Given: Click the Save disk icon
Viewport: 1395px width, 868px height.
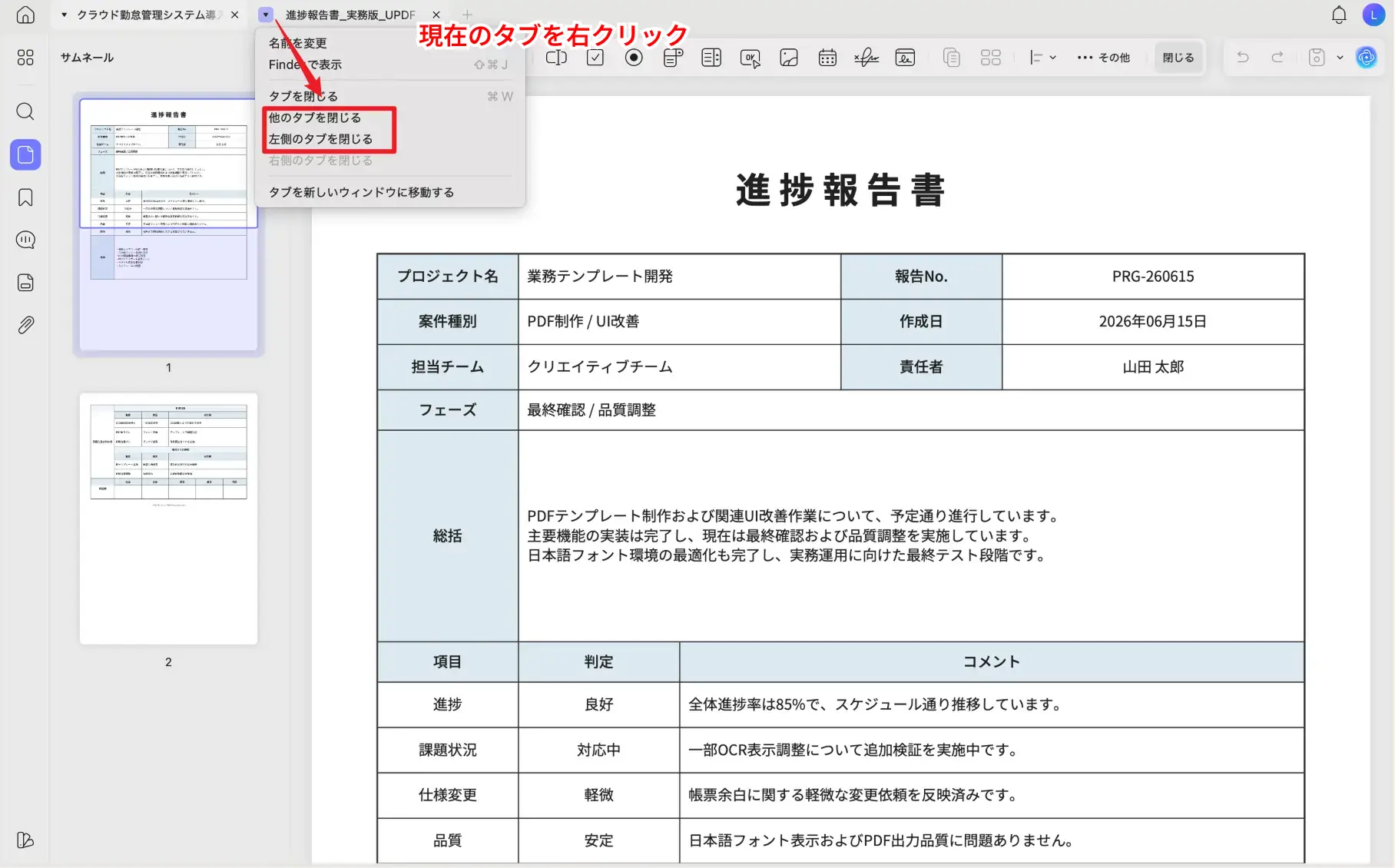Looking at the screenshot, I should [x=1317, y=58].
